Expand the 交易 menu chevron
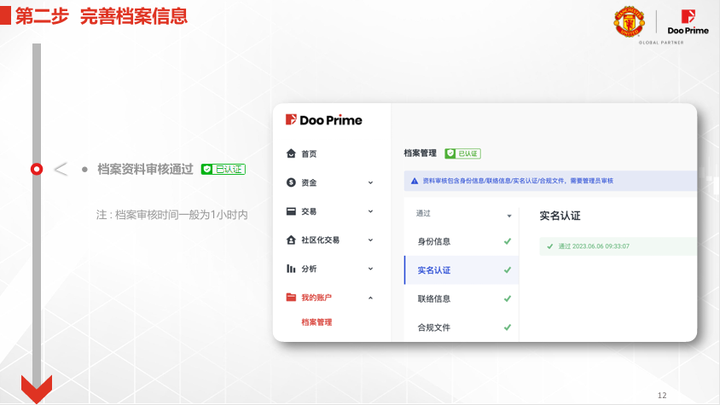 click(x=371, y=212)
